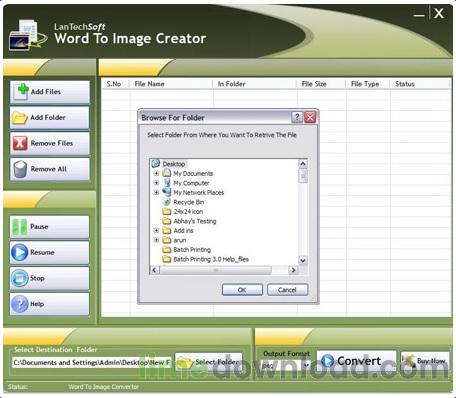Click the Help question mark icon

(x=19, y=304)
